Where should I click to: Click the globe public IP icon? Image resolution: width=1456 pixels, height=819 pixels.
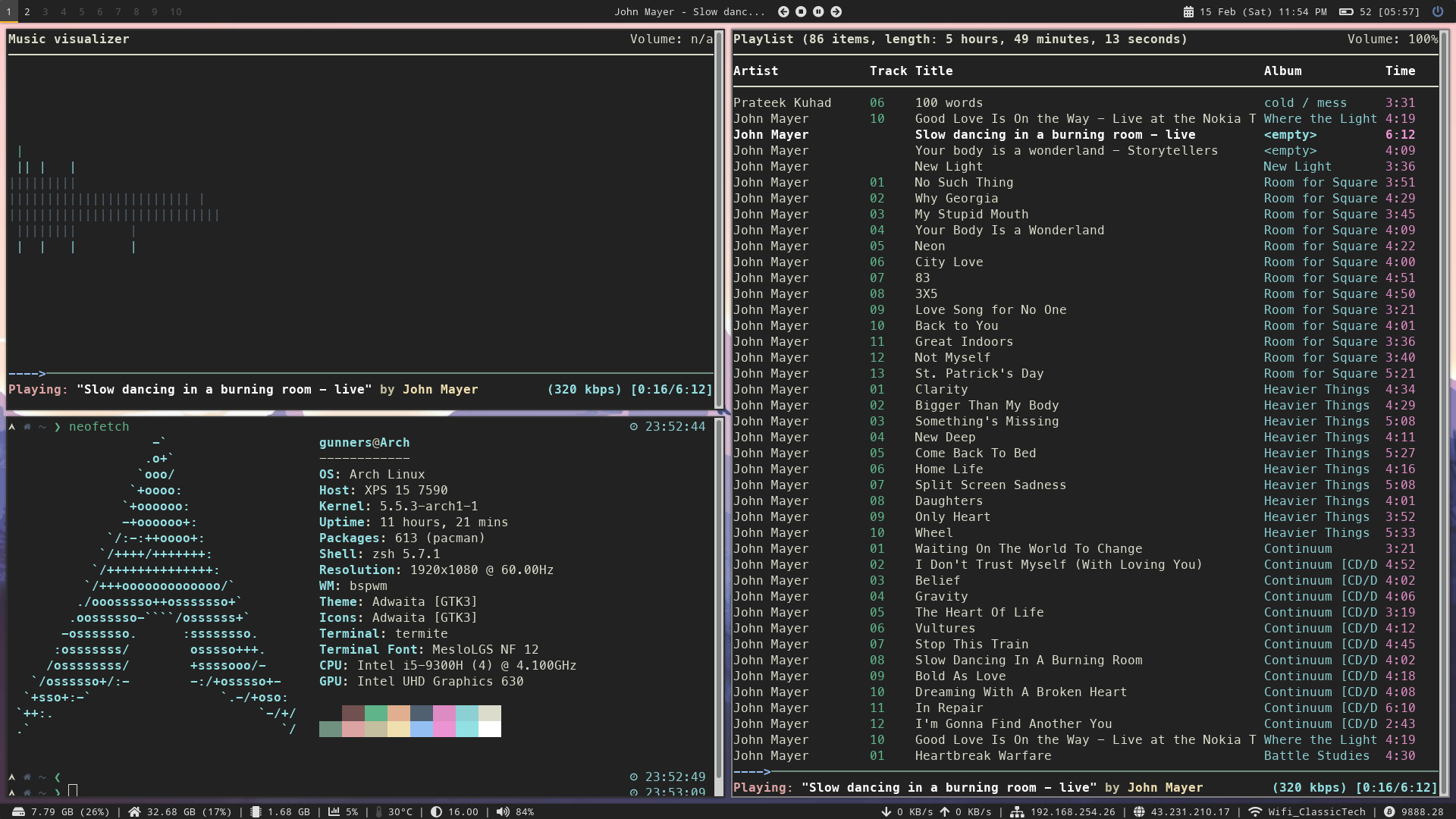pyautogui.click(x=1139, y=811)
